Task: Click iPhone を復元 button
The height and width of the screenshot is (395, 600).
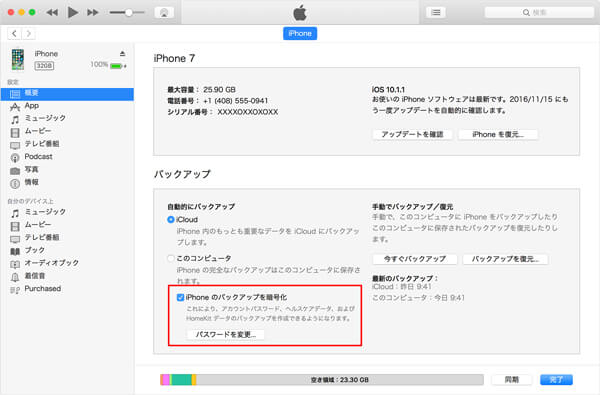Action: (498, 134)
